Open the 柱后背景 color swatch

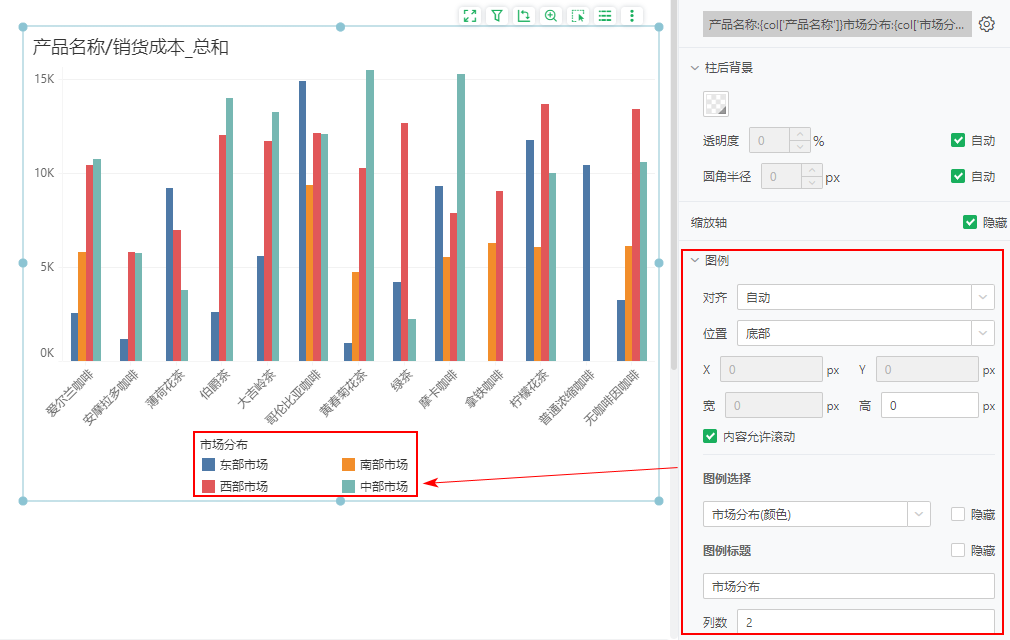[x=716, y=104]
